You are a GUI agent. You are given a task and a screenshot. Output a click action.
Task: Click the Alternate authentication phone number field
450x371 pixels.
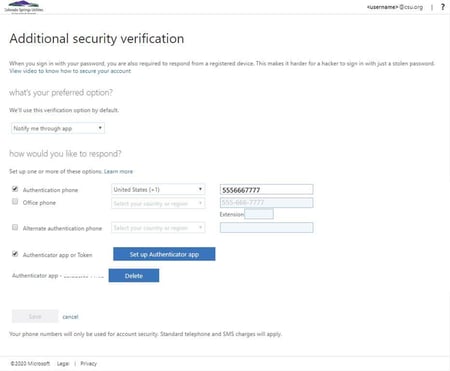(x=267, y=228)
